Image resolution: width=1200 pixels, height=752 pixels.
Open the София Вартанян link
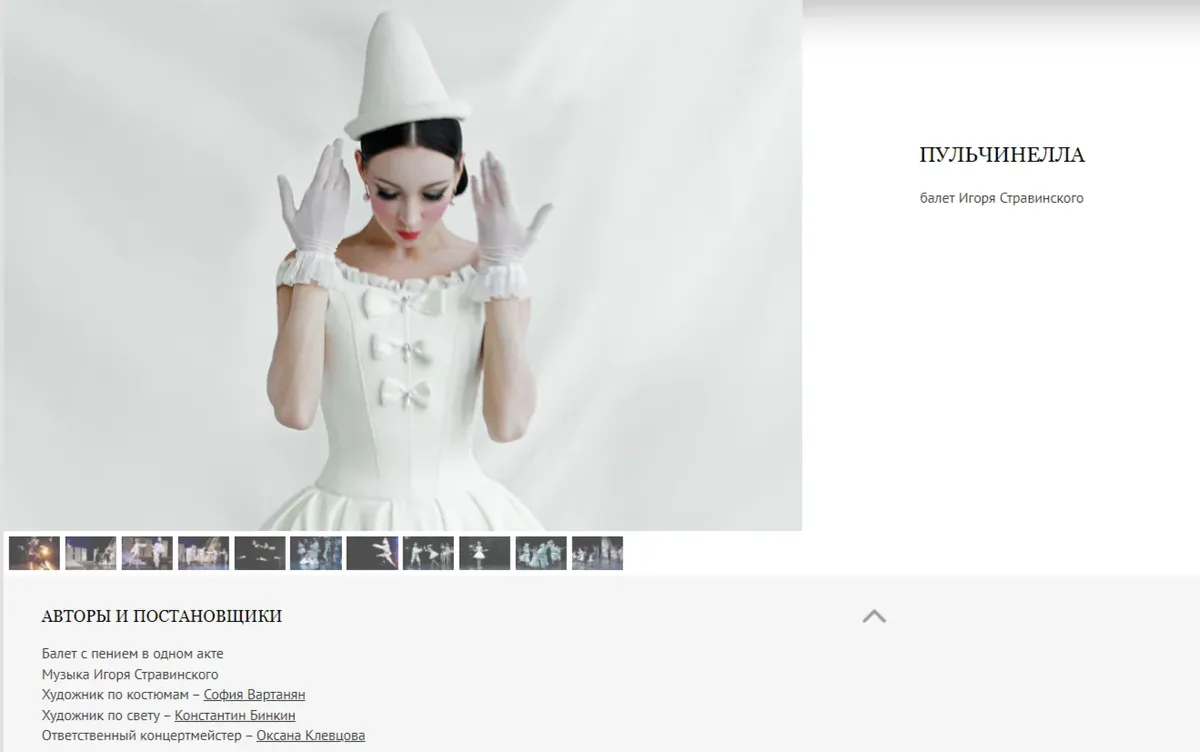click(x=254, y=695)
